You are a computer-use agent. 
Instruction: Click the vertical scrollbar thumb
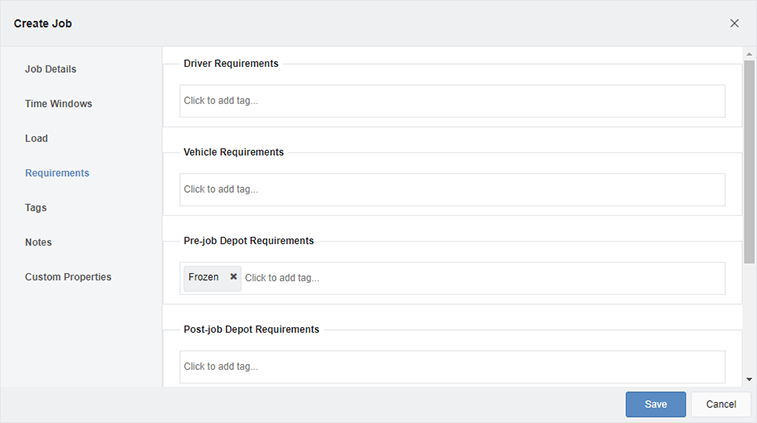750,160
